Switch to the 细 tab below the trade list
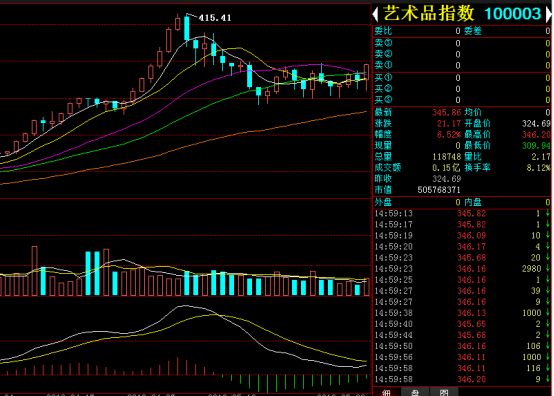This screenshot has height=396, width=554. 387,392
